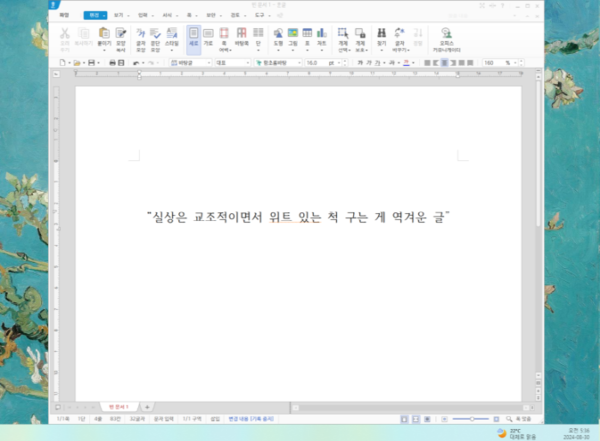
Task: Click the Chart (차트) insert icon
Action: 321,33
